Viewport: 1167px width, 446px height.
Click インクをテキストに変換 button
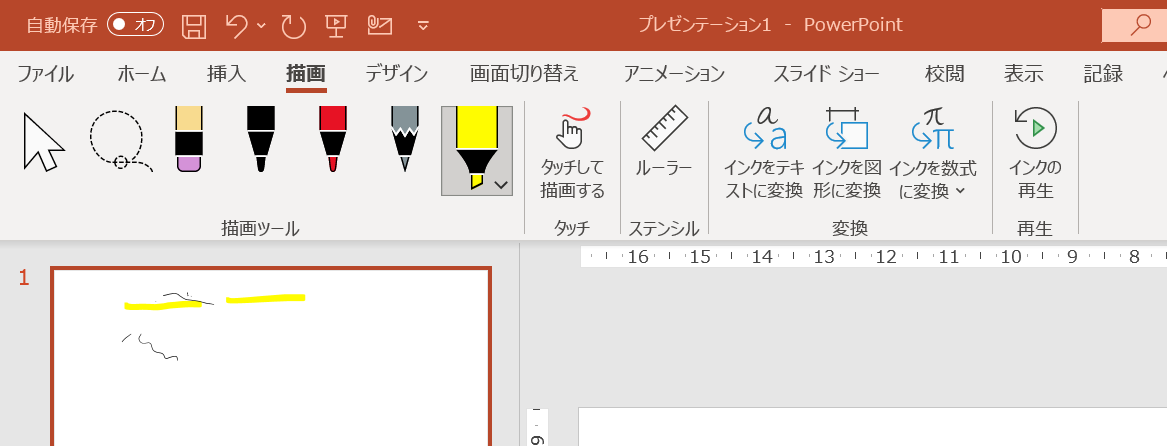[764, 154]
